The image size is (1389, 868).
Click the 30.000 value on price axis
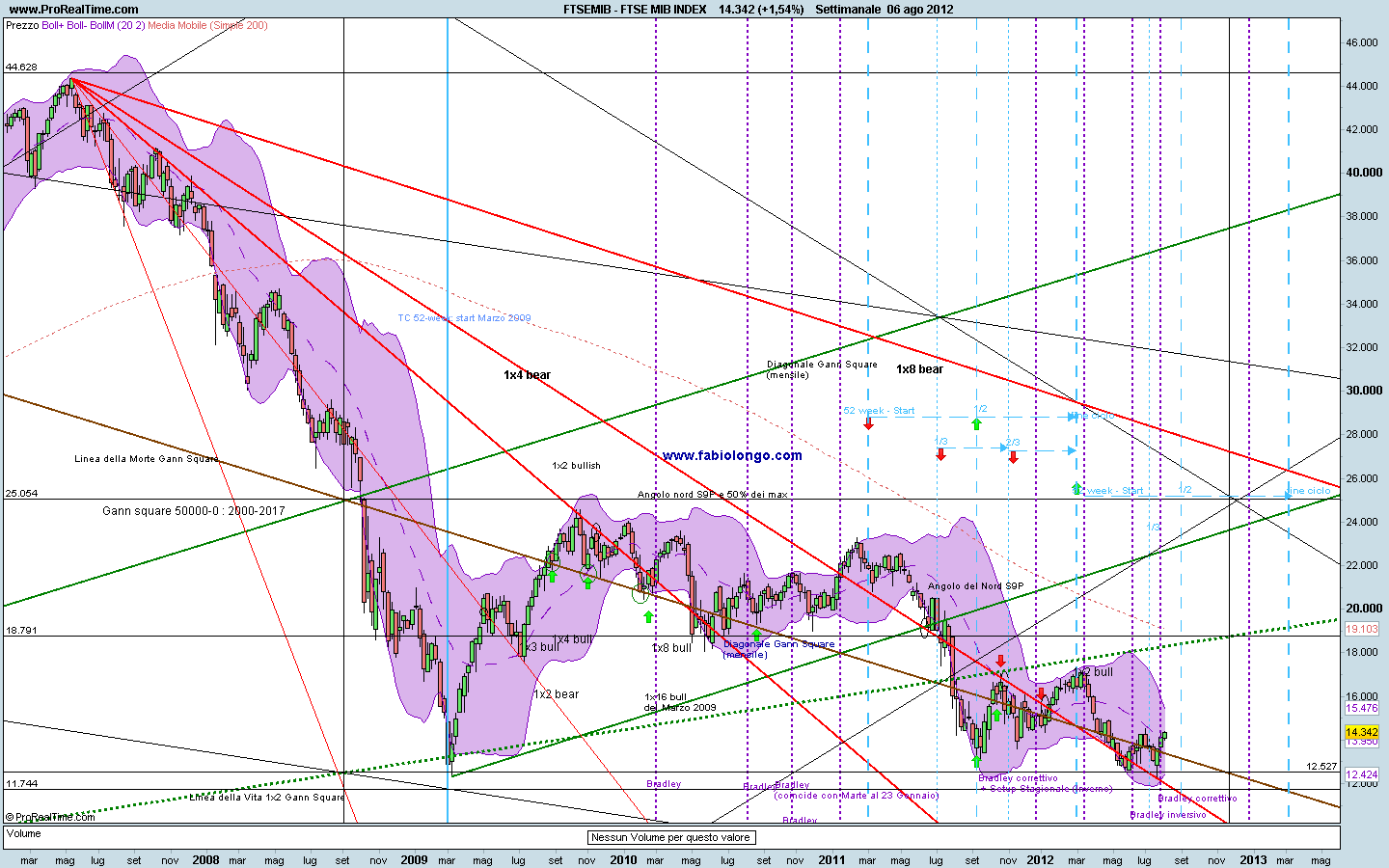click(x=1364, y=391)
